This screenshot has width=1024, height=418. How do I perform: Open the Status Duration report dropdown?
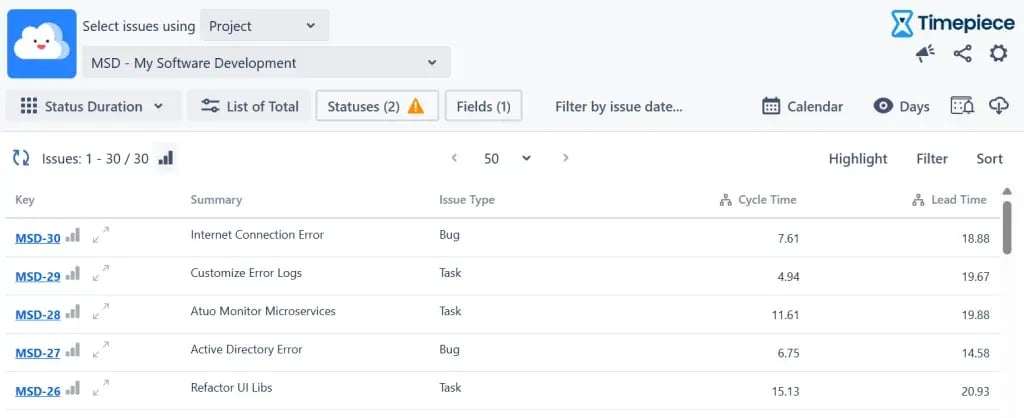pos(93,106)
